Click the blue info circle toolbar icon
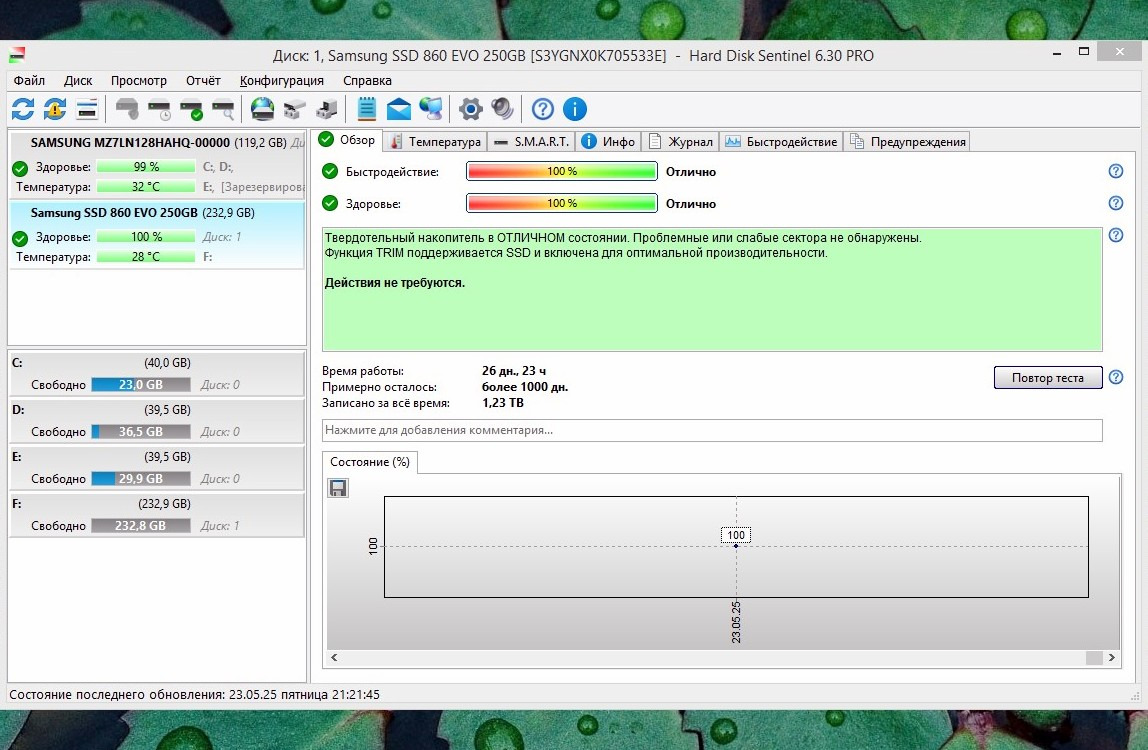This screenshot has height=750, width=1148. point(575,109)
